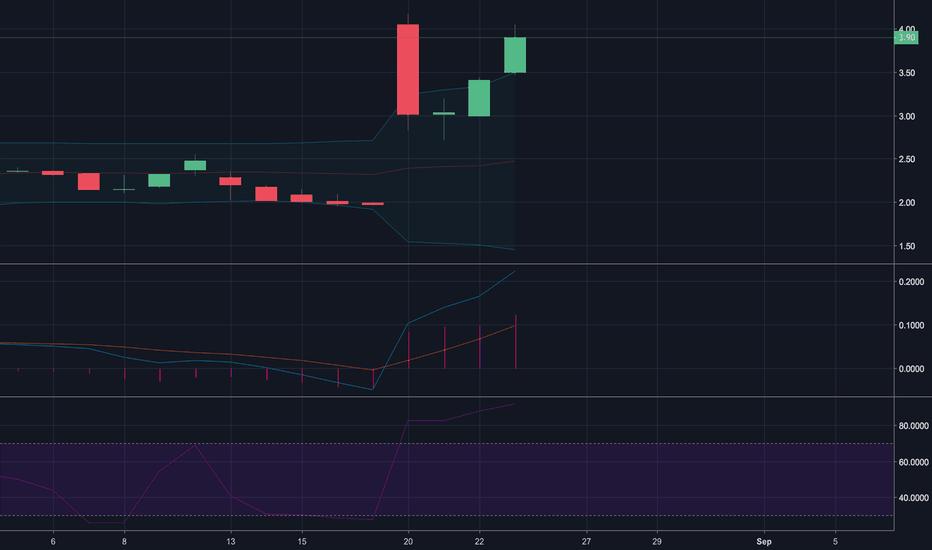Image resolution: width=932 pixels, height=550 pixels.
Task: Select the doji candle between 20 and 22
Action: (443, 114)
